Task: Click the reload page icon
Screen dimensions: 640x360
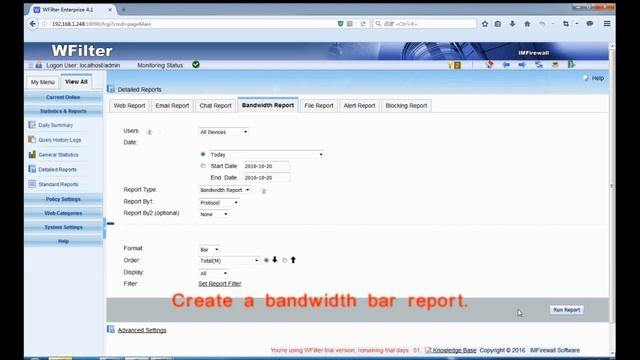Action: point(363,24)
